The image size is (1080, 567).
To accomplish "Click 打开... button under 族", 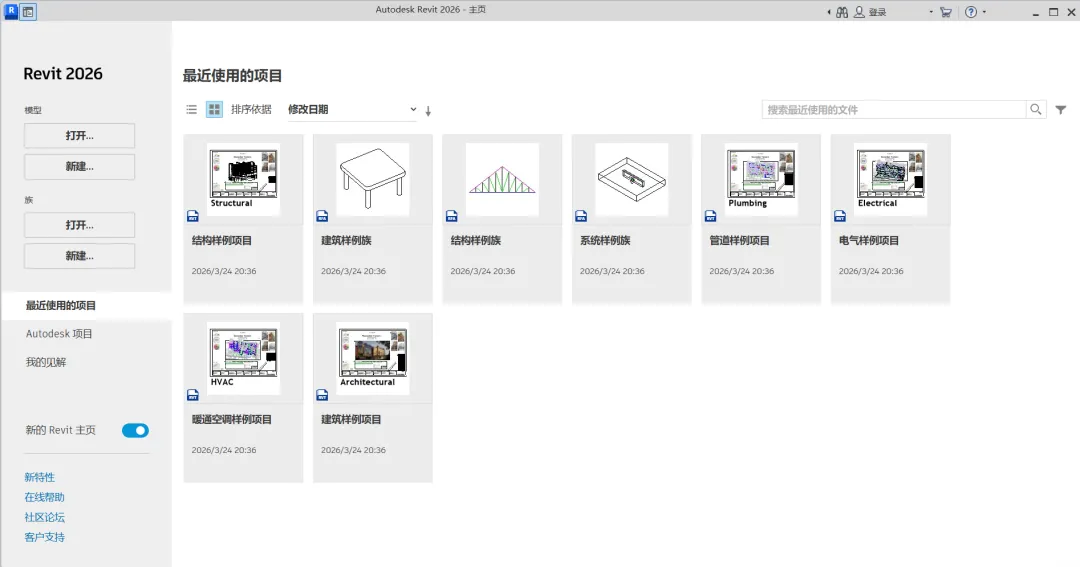I will (79, 225).
